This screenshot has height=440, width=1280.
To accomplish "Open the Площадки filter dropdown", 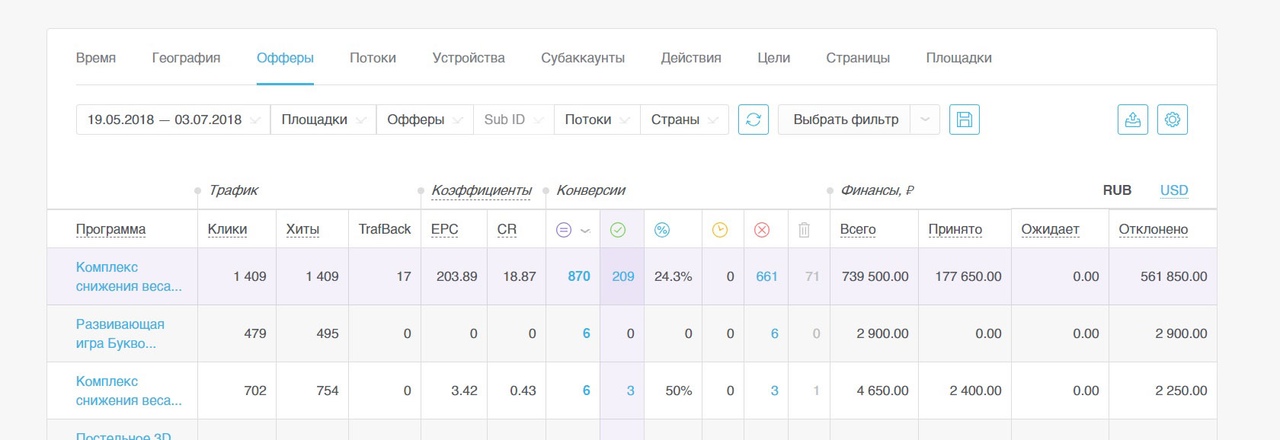I will click(x=323, y=119).
